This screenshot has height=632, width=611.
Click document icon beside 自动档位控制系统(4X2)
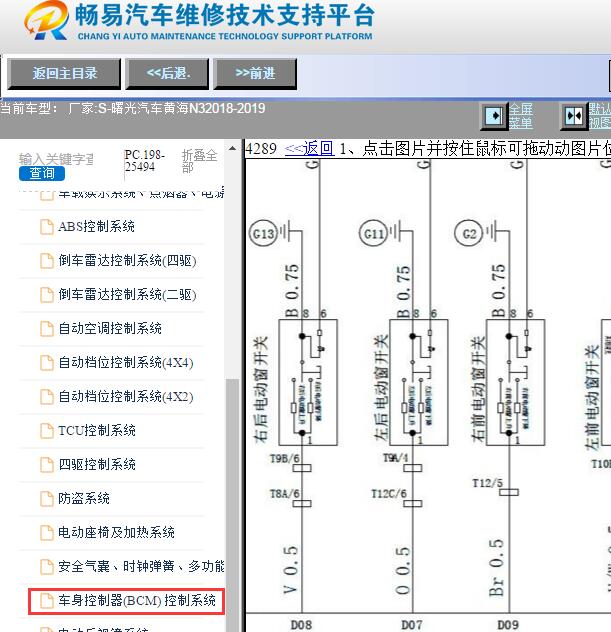point(47,396)
